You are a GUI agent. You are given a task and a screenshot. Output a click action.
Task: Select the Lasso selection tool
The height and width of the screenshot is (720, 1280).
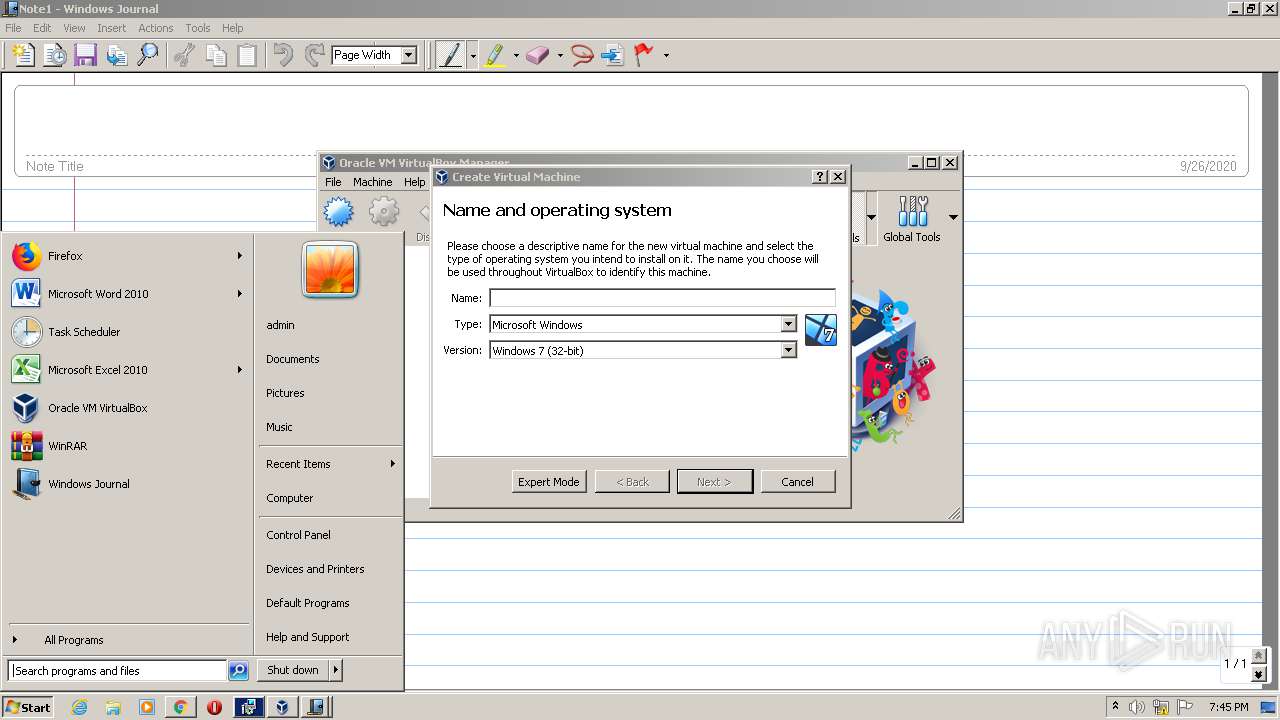(582, 55)
